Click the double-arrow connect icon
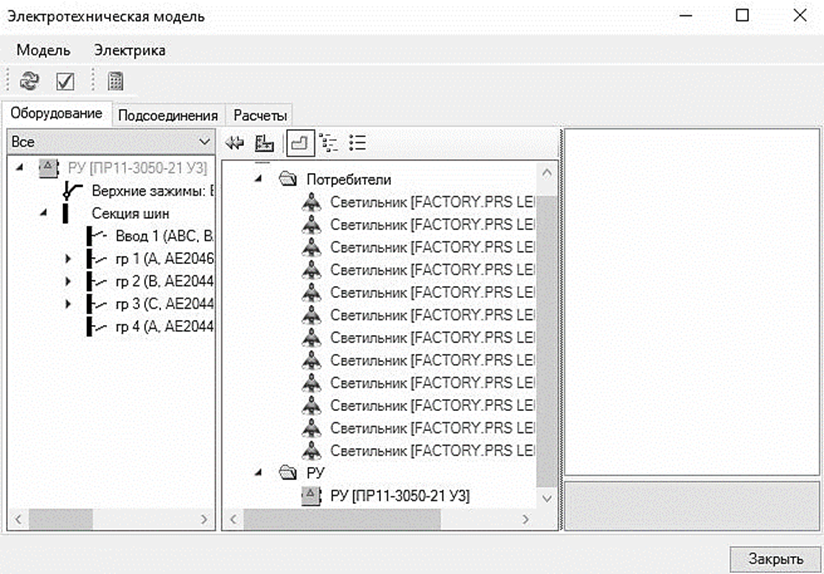Image resolution: width=824 pixels, height=574 pixels. point(237,143)
